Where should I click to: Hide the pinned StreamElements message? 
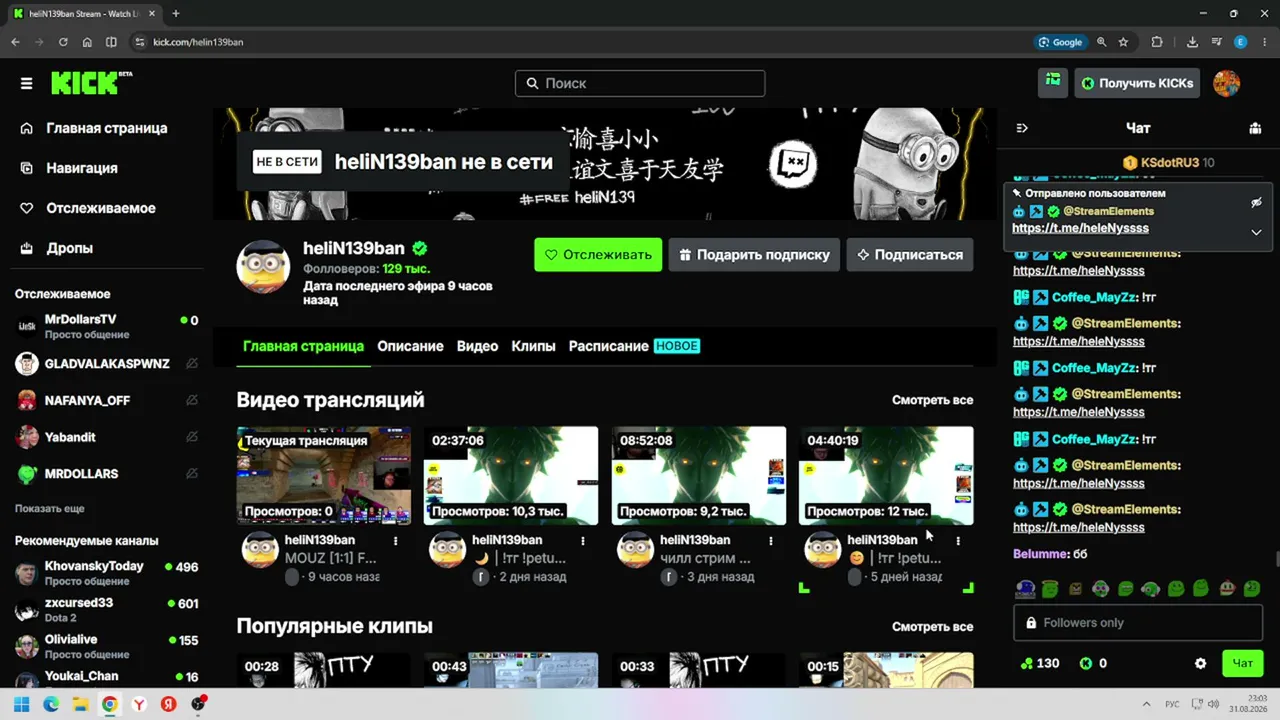tap(1256, 202)
